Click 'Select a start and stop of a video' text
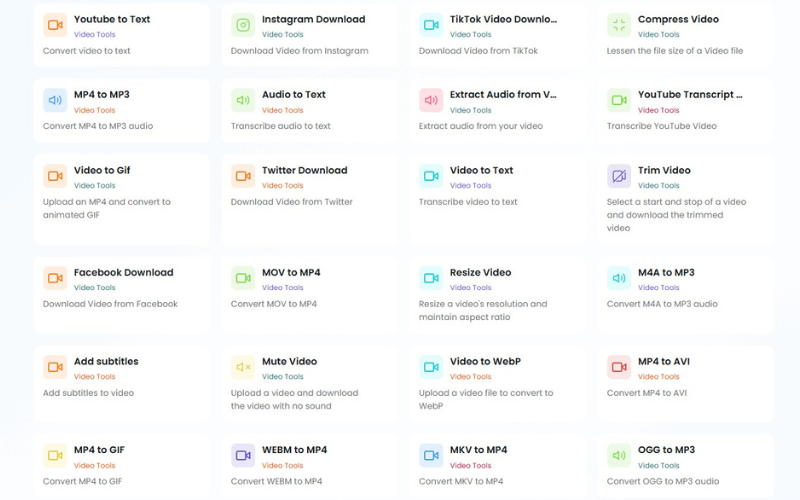The width and height of the screenshot is (800, 500). (676, 202)
